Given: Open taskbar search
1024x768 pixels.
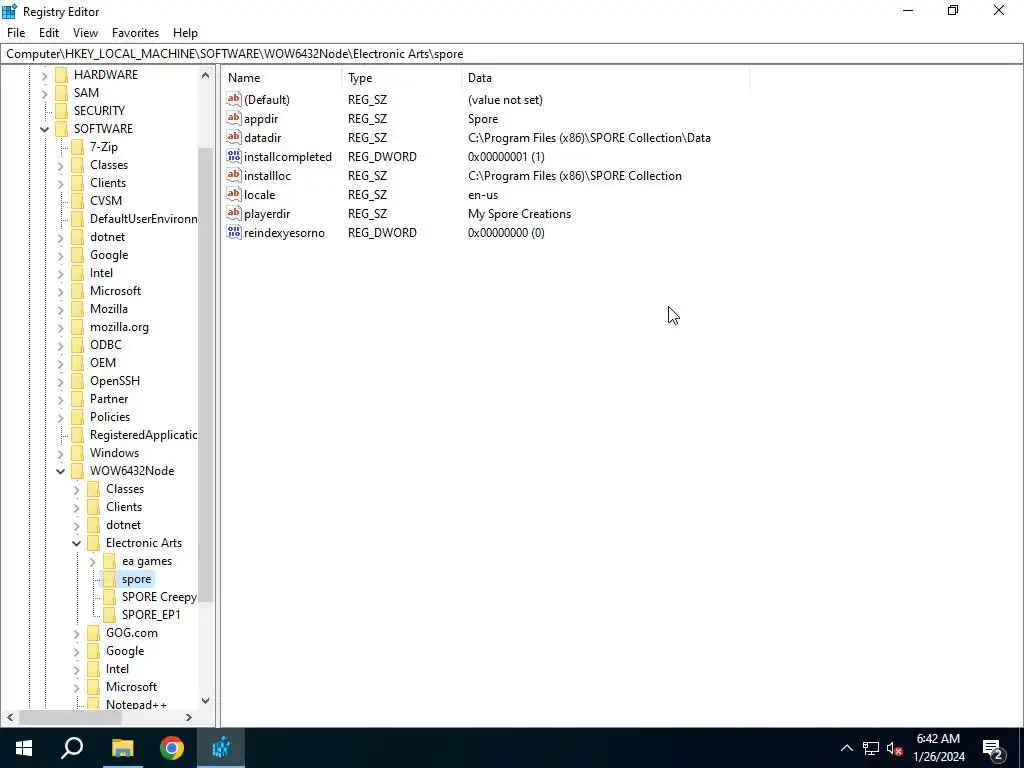Looking at the screenshot, I should (x=72, y=748).
